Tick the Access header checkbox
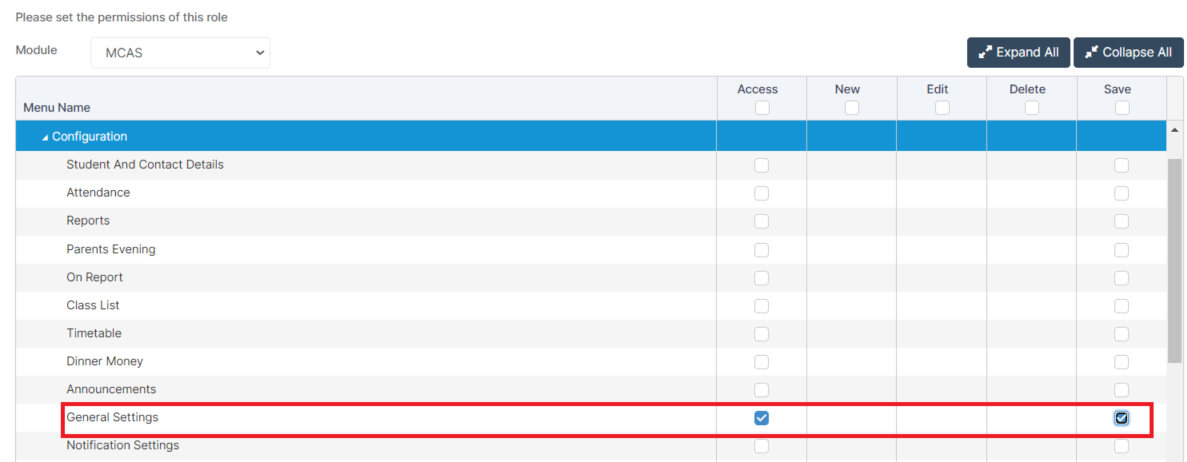Viewport: 1187px width, 462px height. pos(762,108)
